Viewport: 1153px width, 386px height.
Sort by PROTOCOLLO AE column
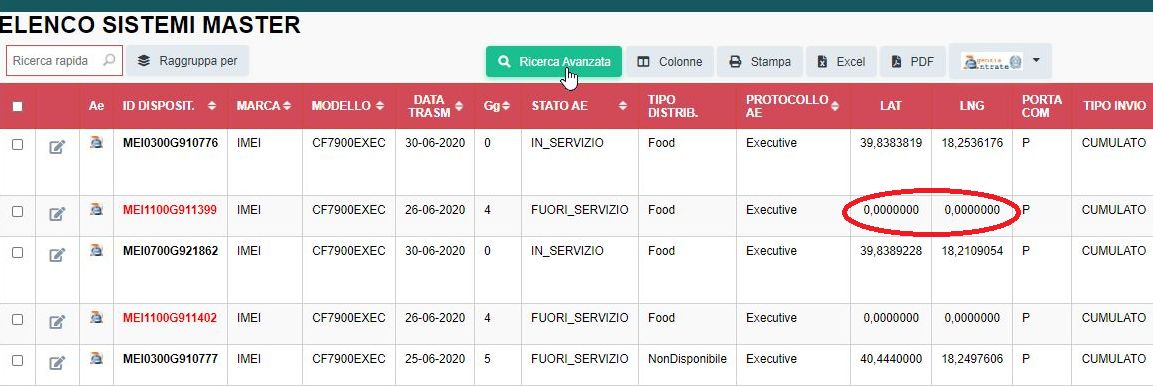[835, 106]
